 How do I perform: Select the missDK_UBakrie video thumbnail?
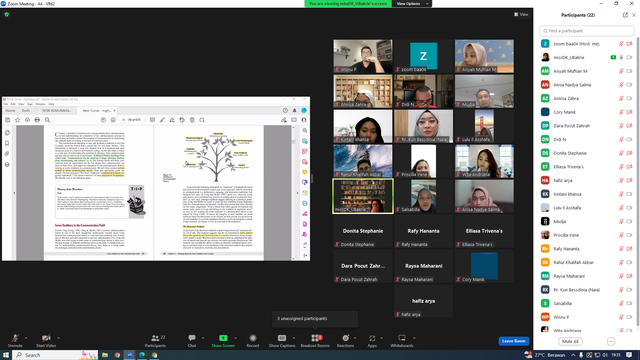[x=363, y=196]
